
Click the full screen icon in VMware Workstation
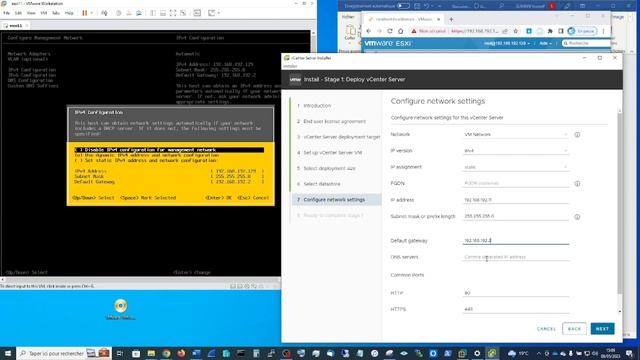coord(173,13)
